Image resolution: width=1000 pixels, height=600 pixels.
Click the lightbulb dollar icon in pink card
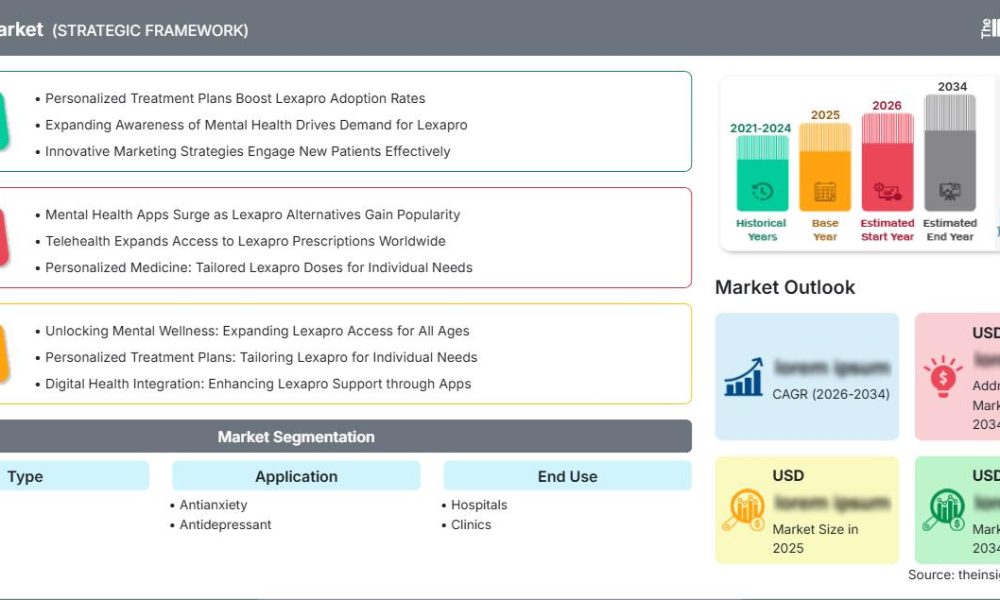tap(943, 377)
